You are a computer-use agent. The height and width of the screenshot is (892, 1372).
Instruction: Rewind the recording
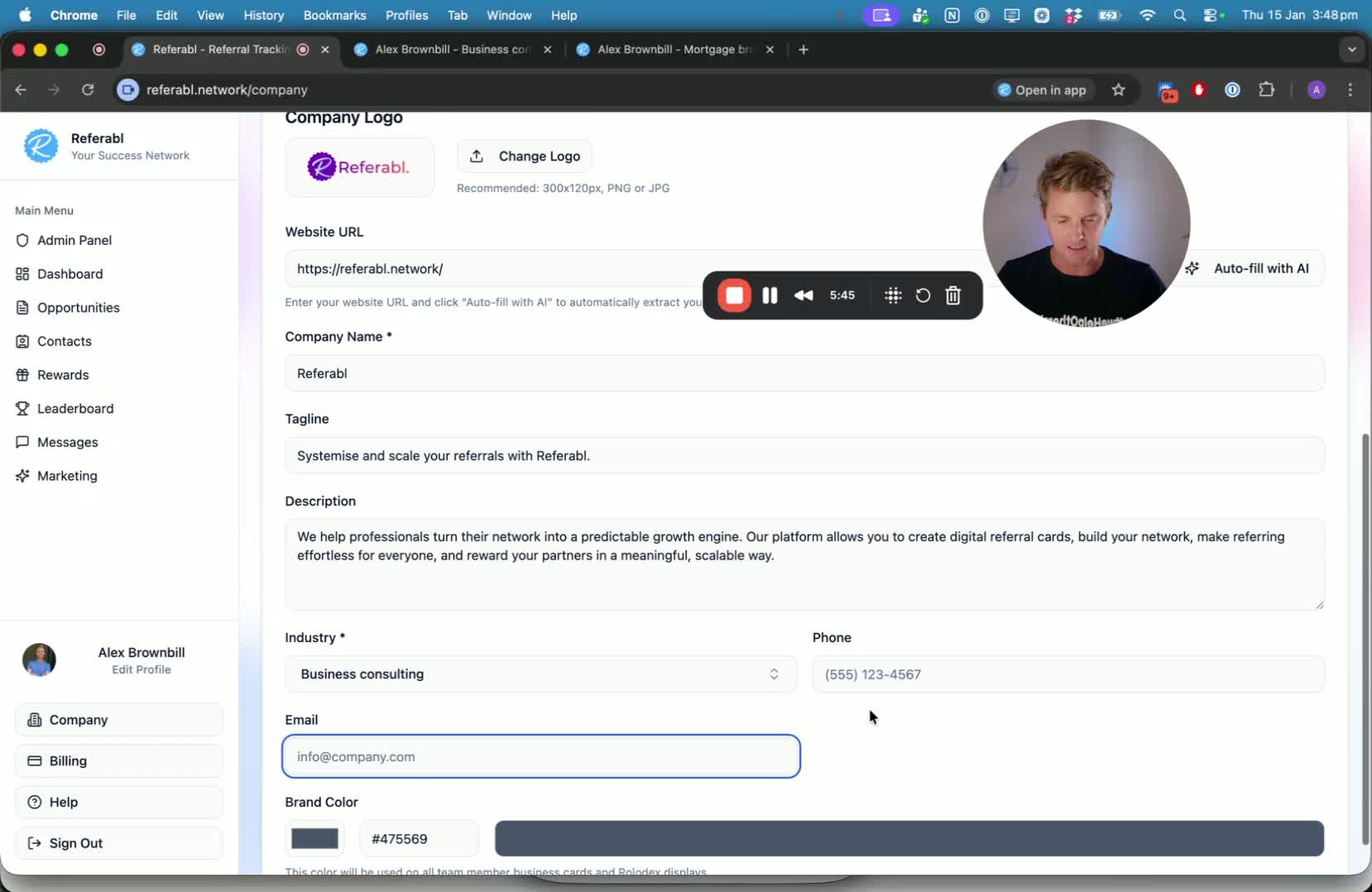pyautogui.click(x=804, y=295)
